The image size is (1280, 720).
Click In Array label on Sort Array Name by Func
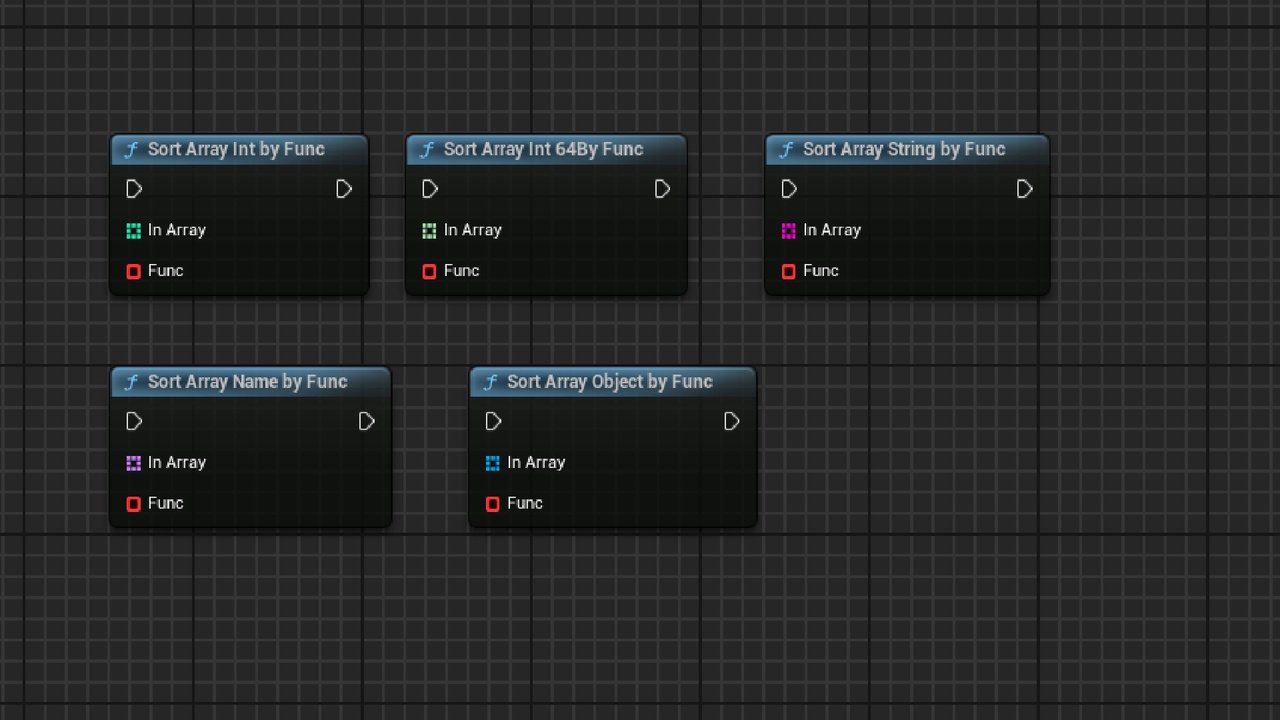(177, 463)
